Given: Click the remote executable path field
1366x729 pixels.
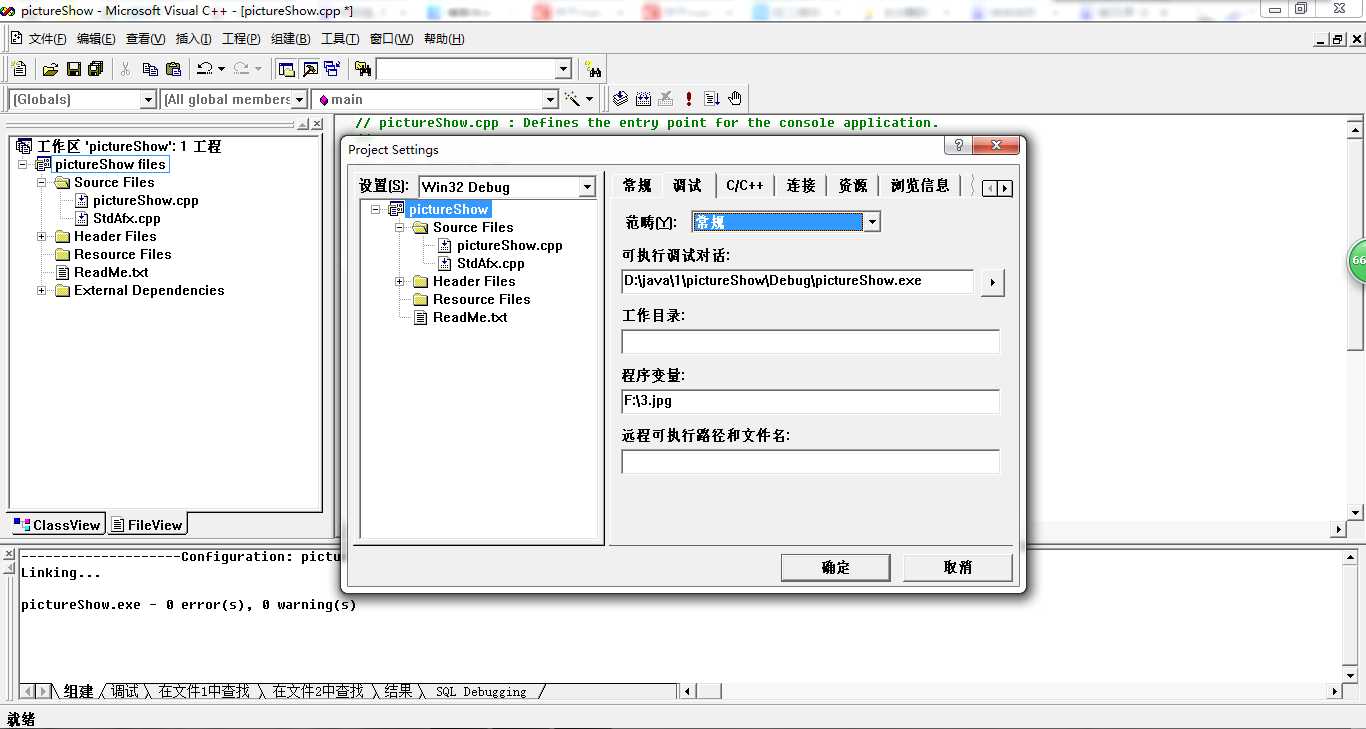Looking at the screenshot, I should tap(810, 462).
